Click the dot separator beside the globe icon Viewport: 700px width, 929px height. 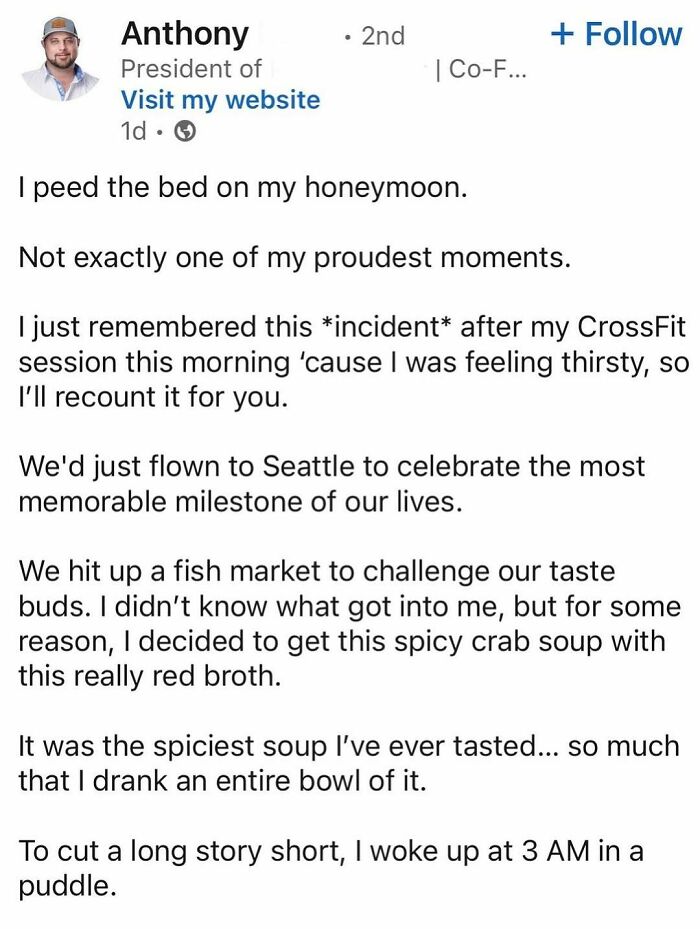(162, 132)
